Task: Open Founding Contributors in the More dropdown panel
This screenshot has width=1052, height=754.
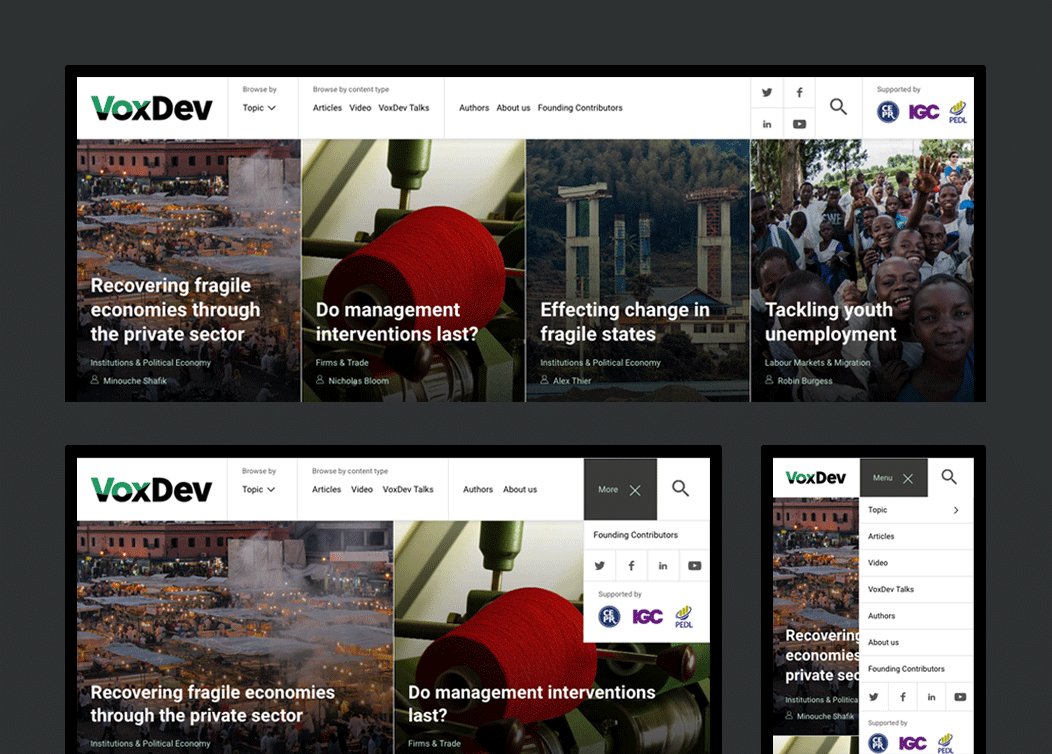Action: coord(635,535)
